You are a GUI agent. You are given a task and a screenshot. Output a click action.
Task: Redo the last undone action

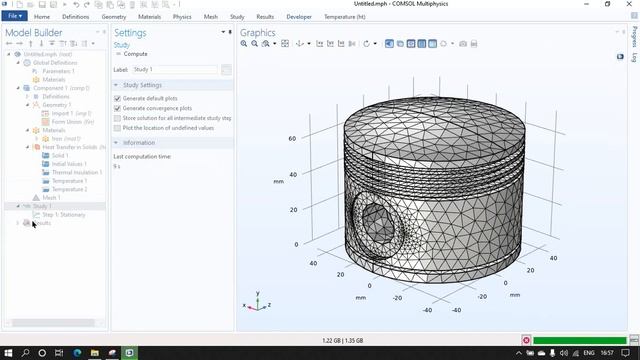coord(87,5)
